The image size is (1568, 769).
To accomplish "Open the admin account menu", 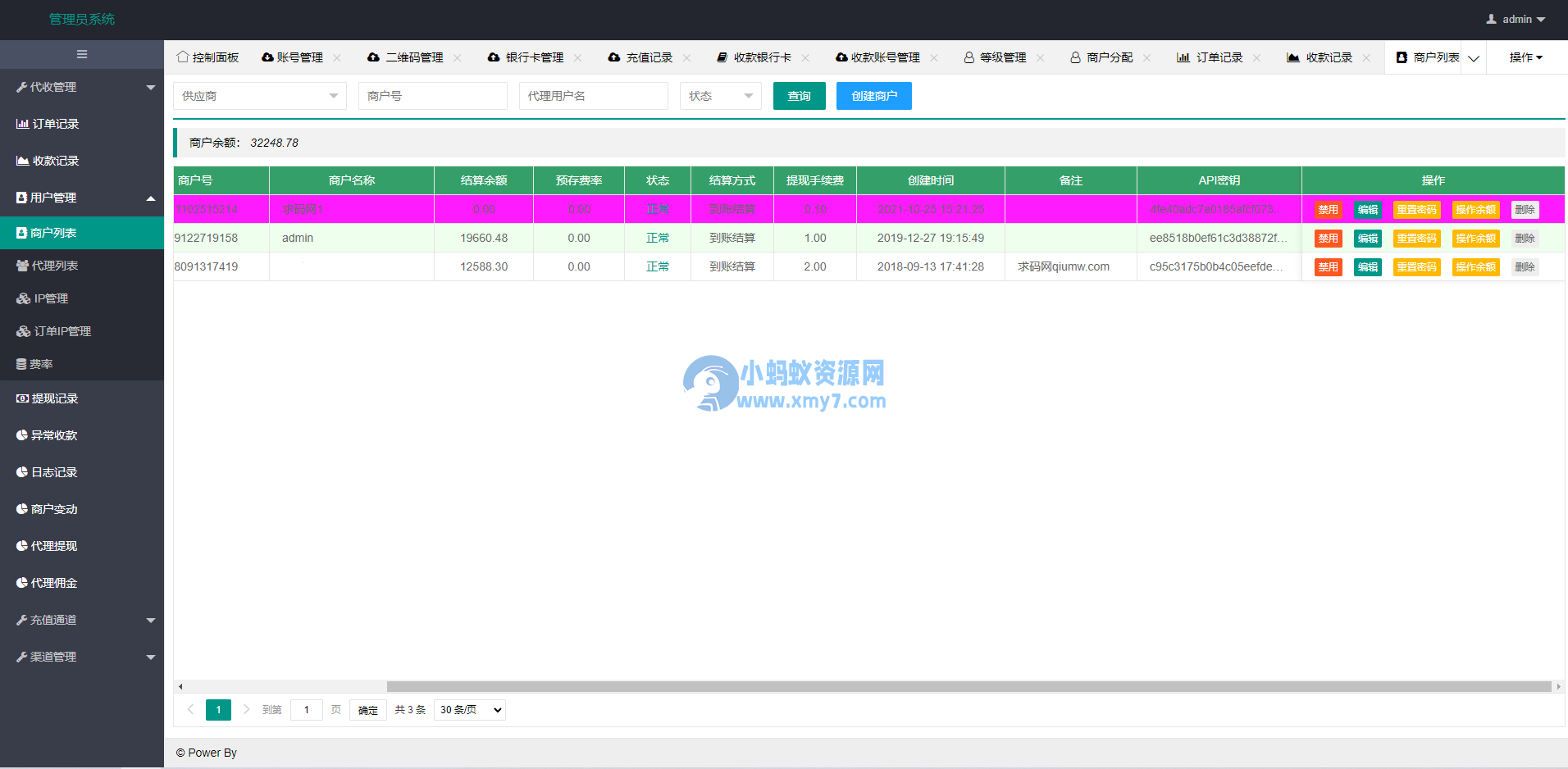I will pyautogui.click(x=1514, y=19).
